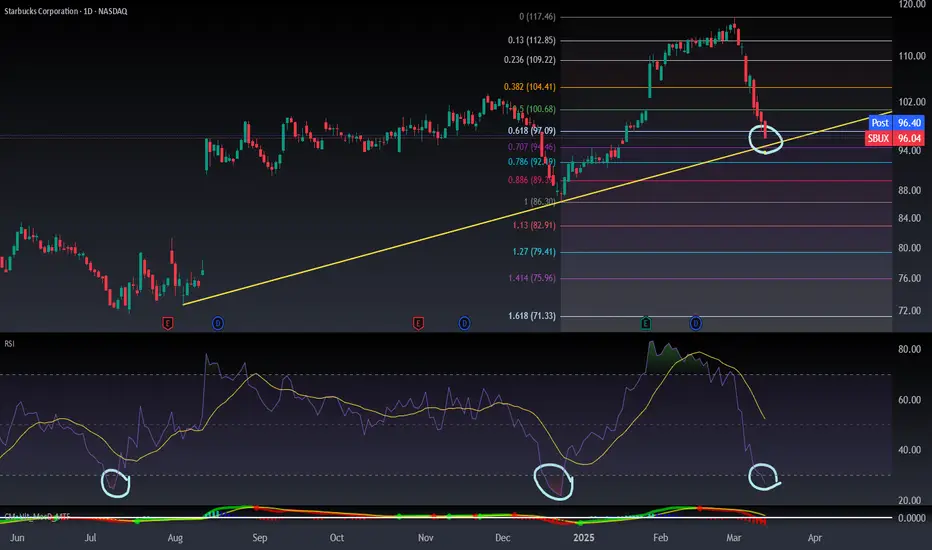Click 102.00 on the price scale
Viewport: 932px width, 550px height.
[x=912, y=102]
